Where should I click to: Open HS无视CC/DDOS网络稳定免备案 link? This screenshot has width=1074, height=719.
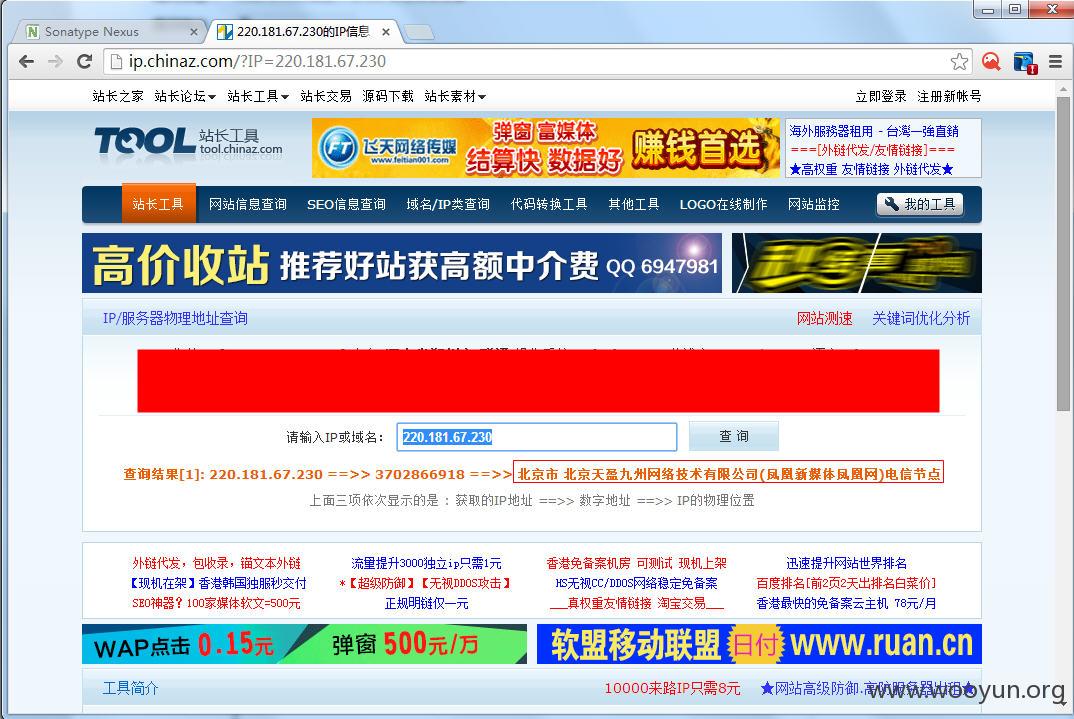click(x=636, y=583)
